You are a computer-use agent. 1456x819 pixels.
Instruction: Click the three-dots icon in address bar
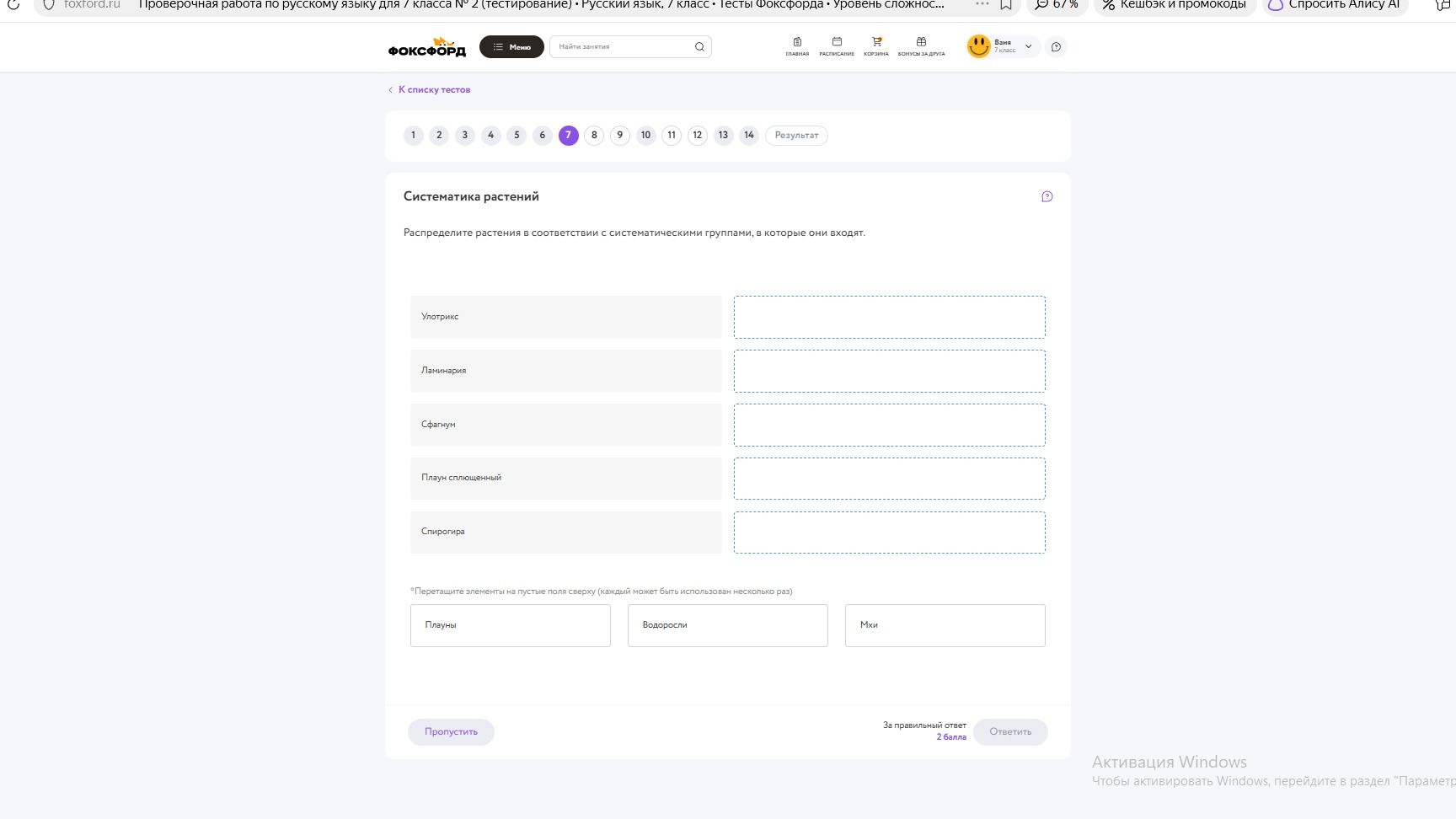(982, 4)
